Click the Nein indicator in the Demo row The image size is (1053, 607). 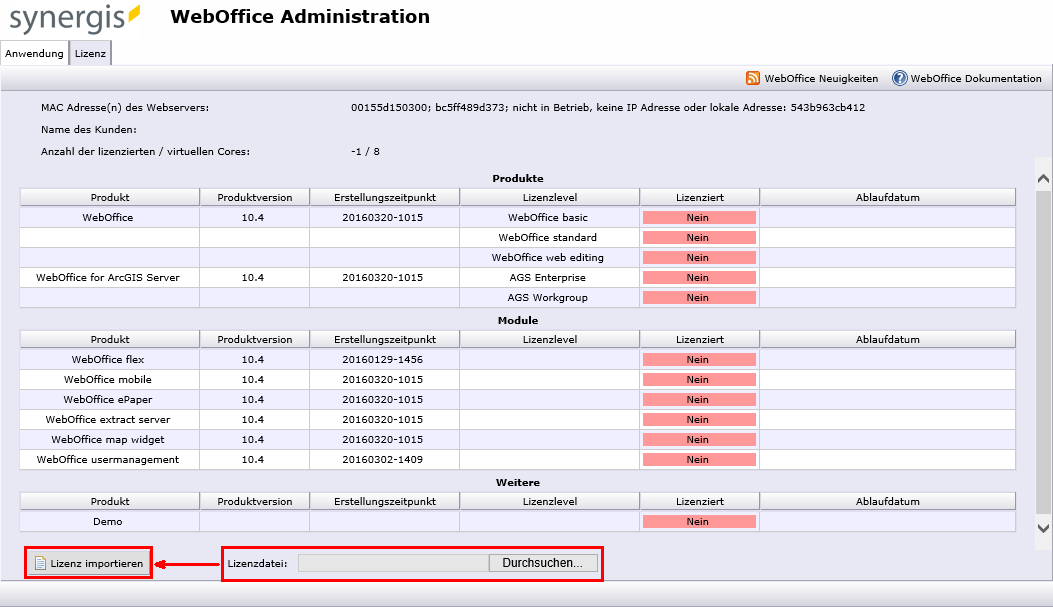pos(698,520)
